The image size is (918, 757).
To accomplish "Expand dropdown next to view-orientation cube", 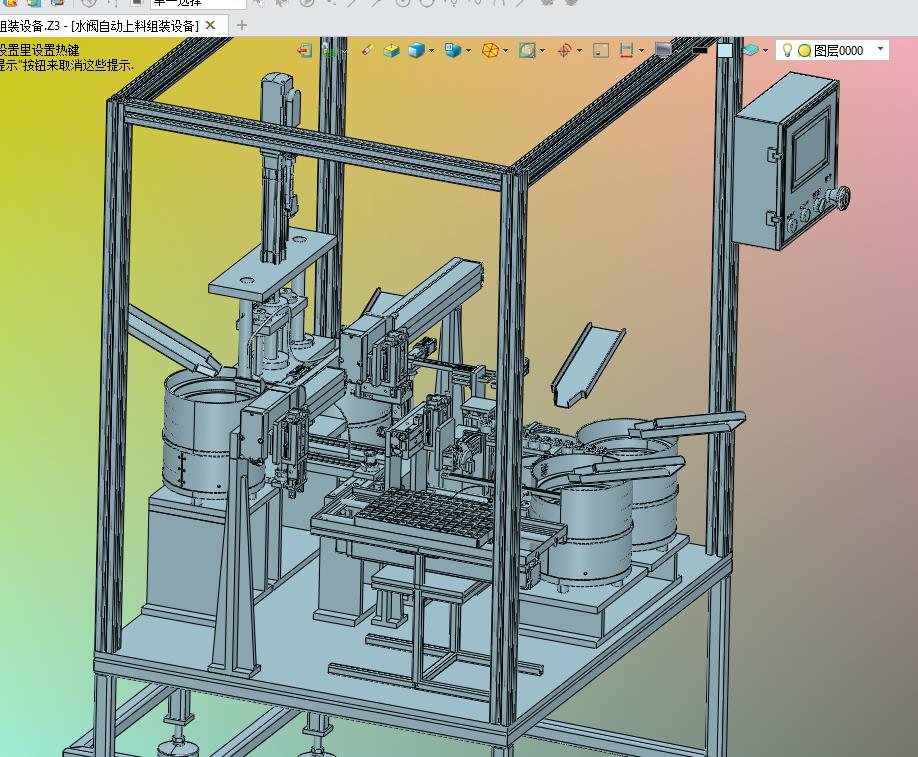I will (x=468, y=51).
